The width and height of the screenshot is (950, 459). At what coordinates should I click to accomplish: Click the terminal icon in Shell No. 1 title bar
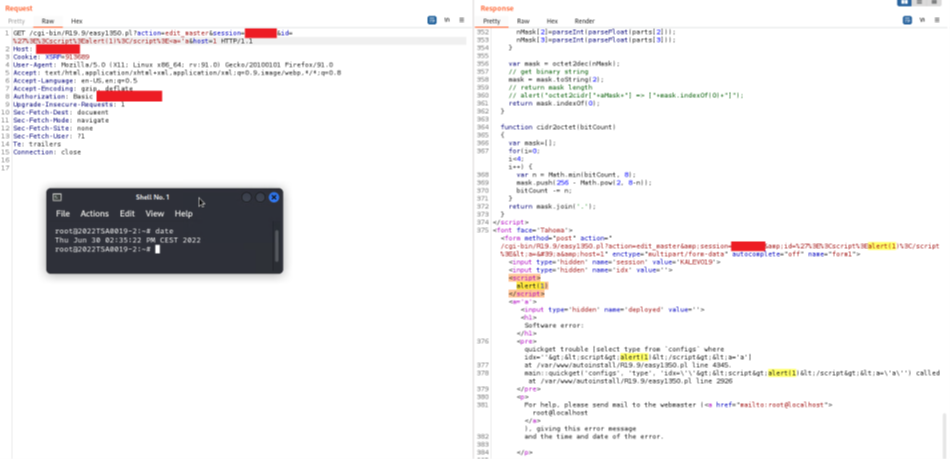57,197
